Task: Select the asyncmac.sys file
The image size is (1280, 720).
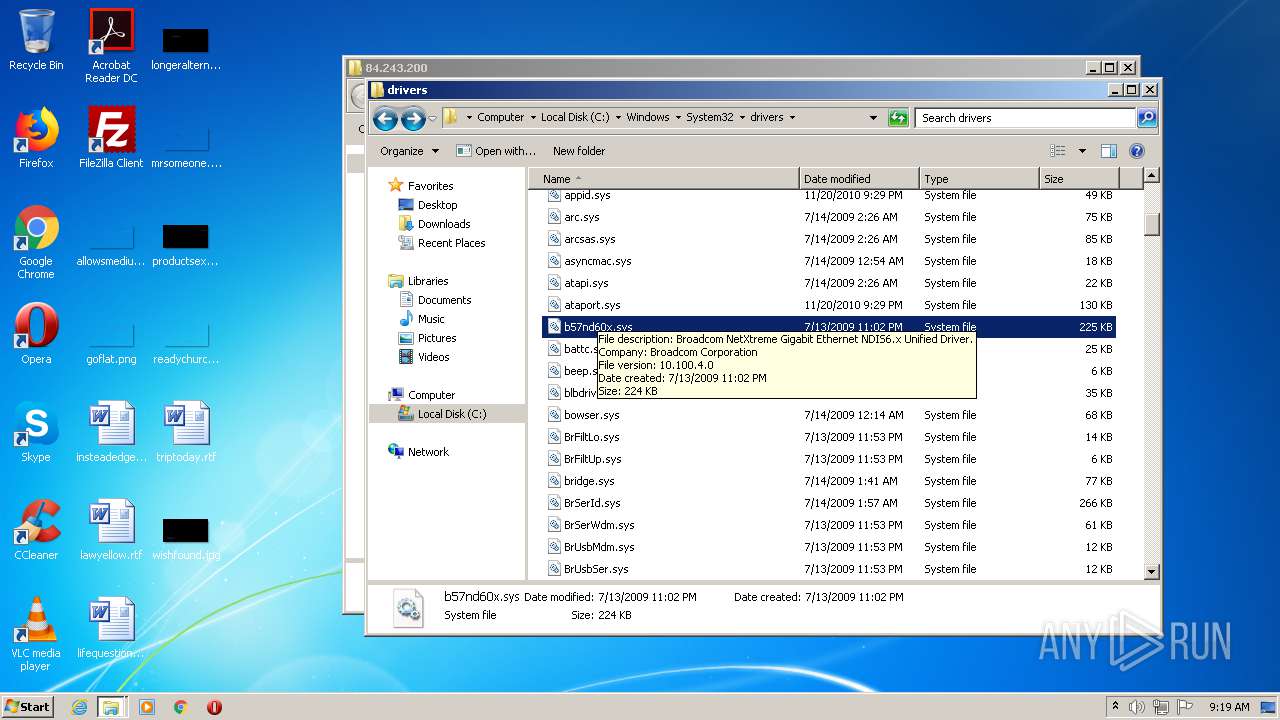Action: tap(597, 261)
